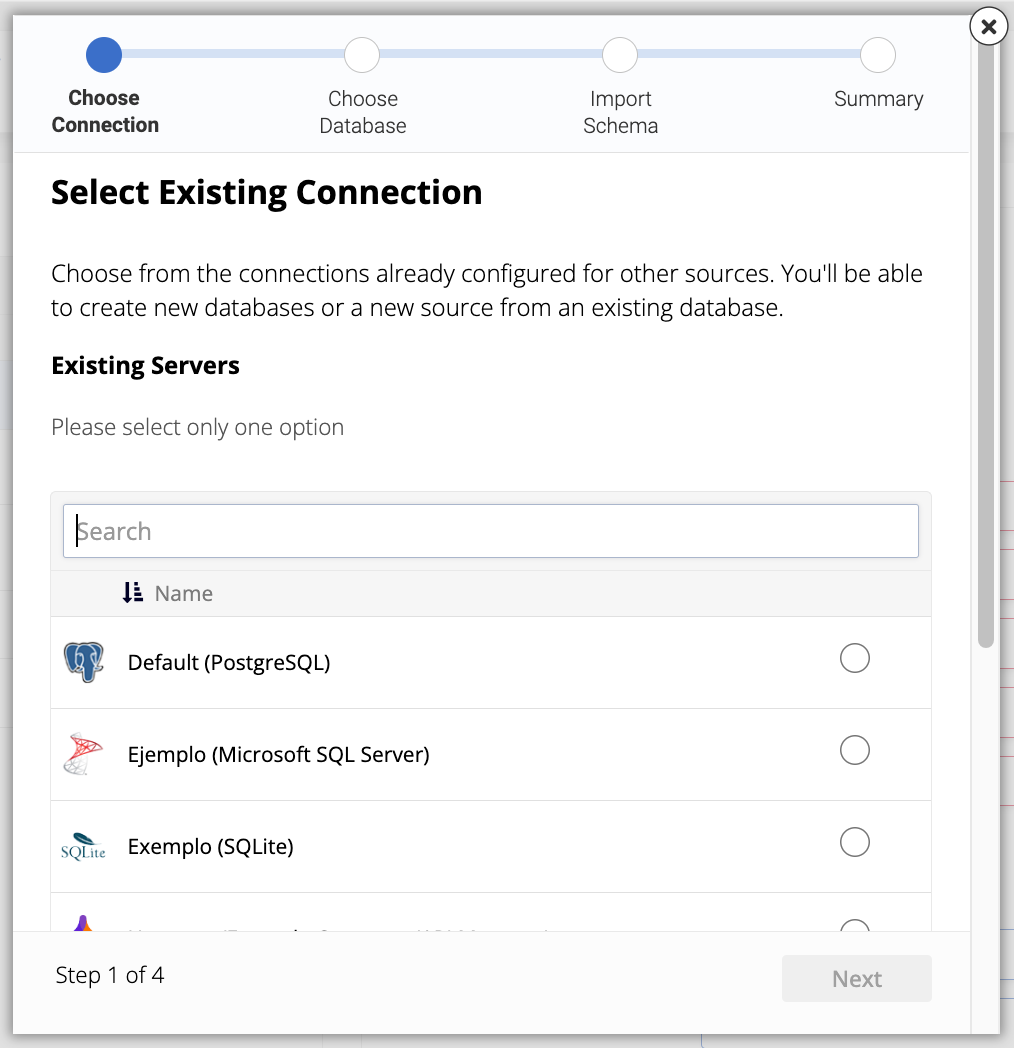Screen dimensions: 1014x1048
Task: Click the Summary step circle
Action: click(x=877, y=55)
